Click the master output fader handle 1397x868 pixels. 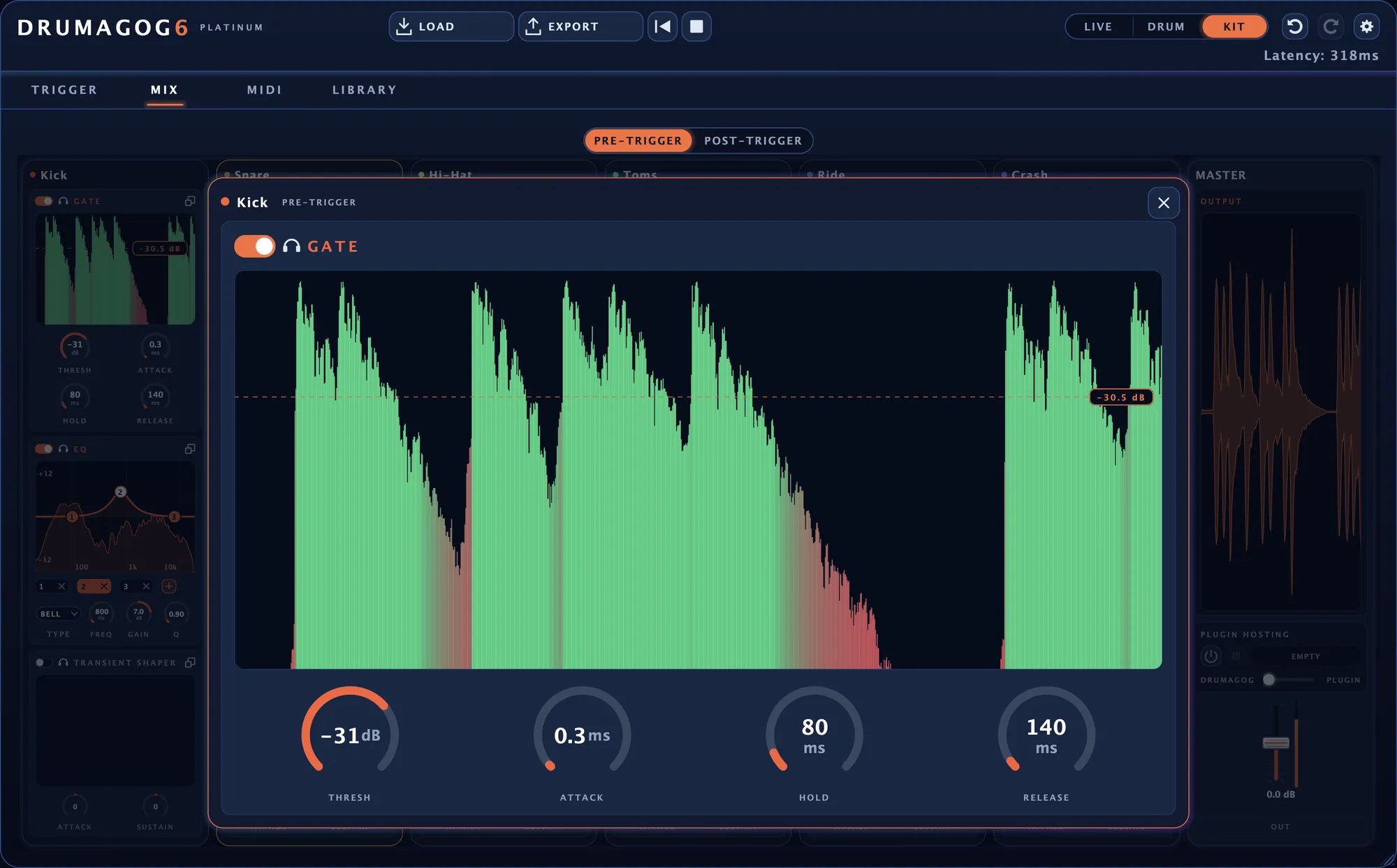coord(1276,743)
